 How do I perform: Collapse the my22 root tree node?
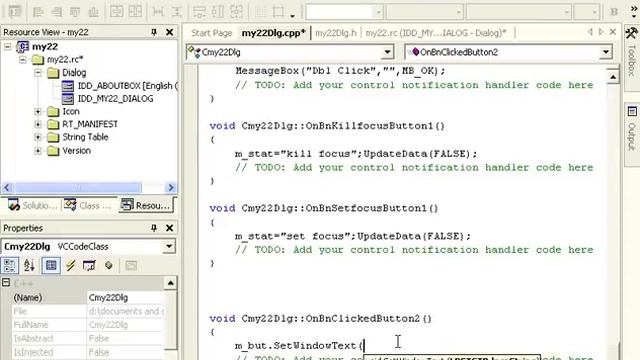tap(8, 47)
